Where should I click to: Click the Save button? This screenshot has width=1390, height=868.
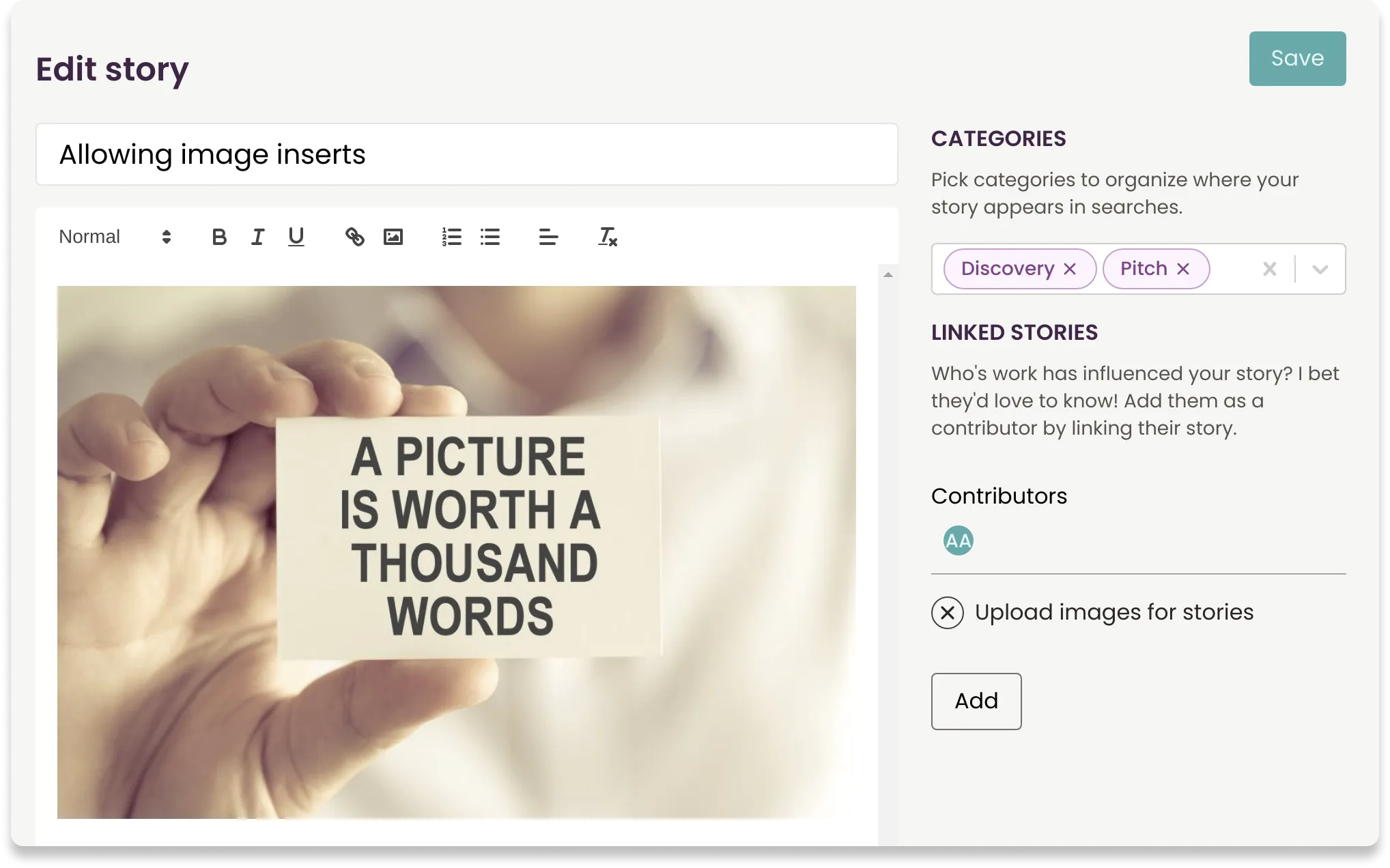click(1297, 59)
